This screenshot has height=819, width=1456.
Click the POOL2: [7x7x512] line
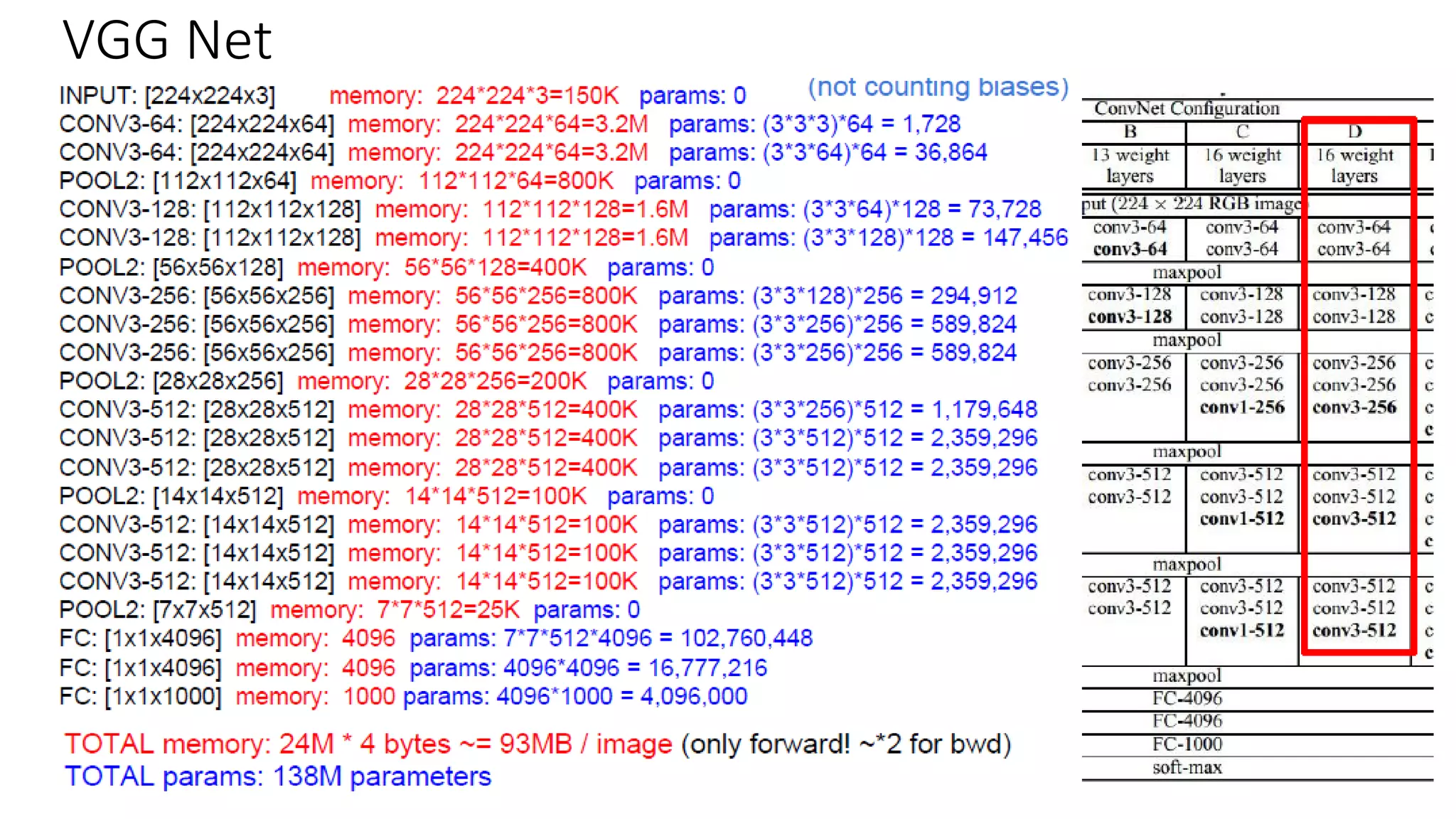click(158, 609)
